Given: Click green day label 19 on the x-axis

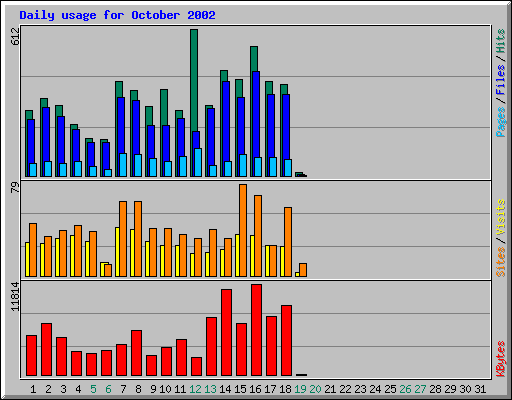Looking at the screenshot, I should [x=300, y=389].
